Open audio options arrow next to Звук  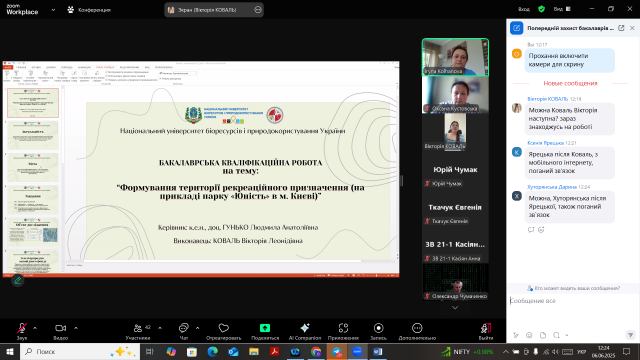[x=35, y=328]
